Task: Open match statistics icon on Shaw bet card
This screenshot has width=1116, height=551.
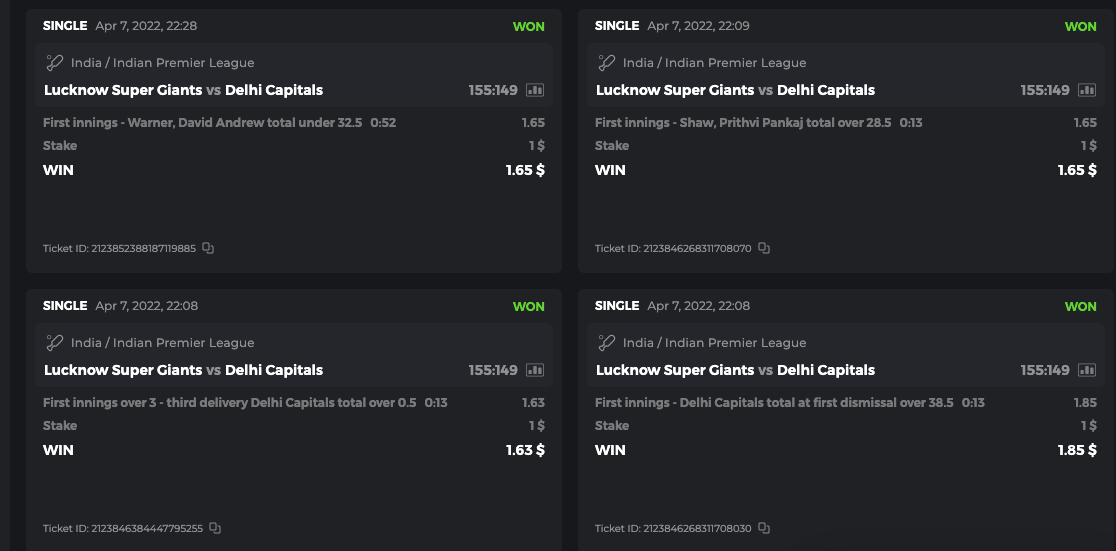Action: point(1087,90)
